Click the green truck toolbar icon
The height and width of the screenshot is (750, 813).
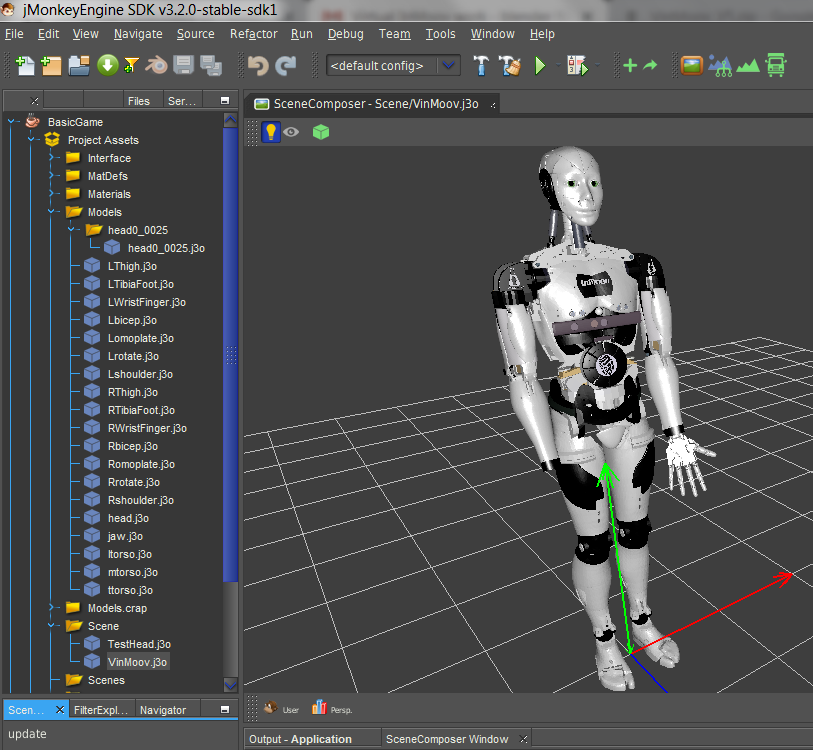click(776, 65)
